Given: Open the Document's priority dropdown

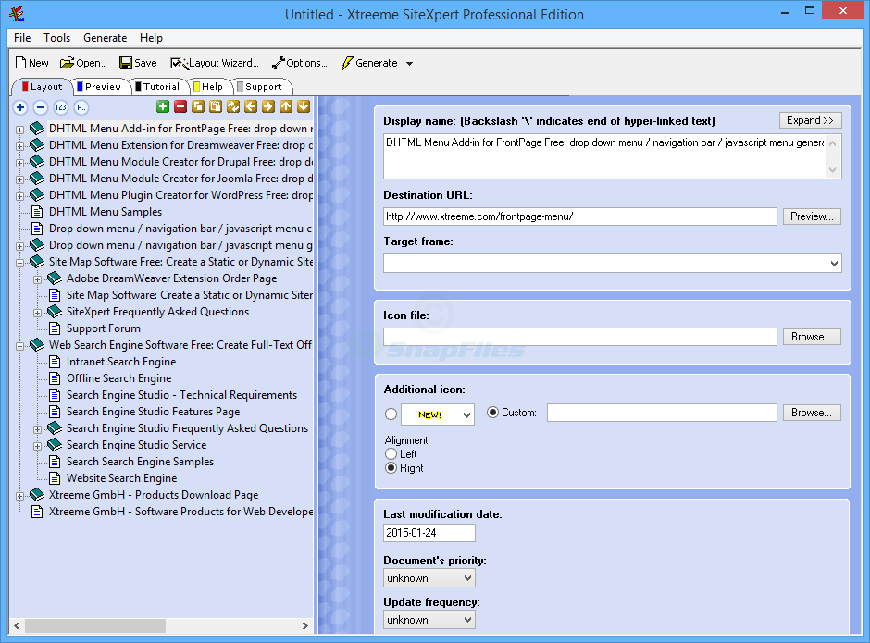Looking at the screenshot, I should [x=429, y=578].
